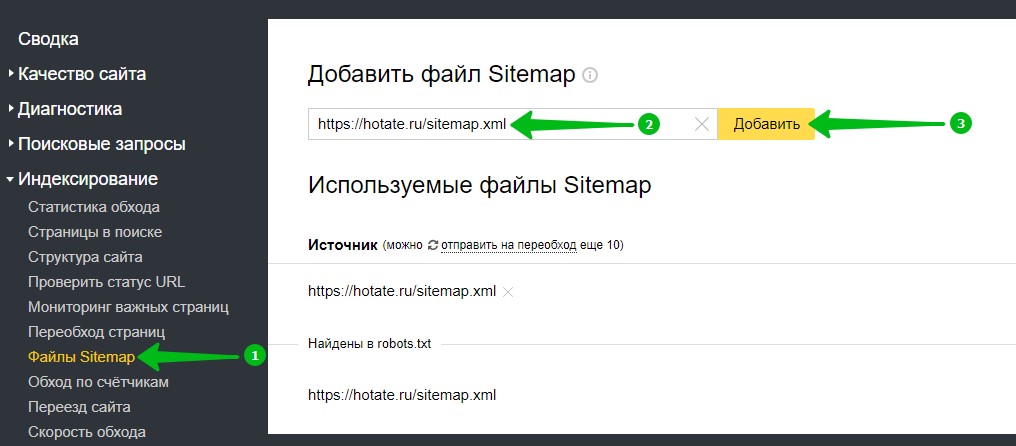Open Мониторинг важных страниц page

click(128, 307)
